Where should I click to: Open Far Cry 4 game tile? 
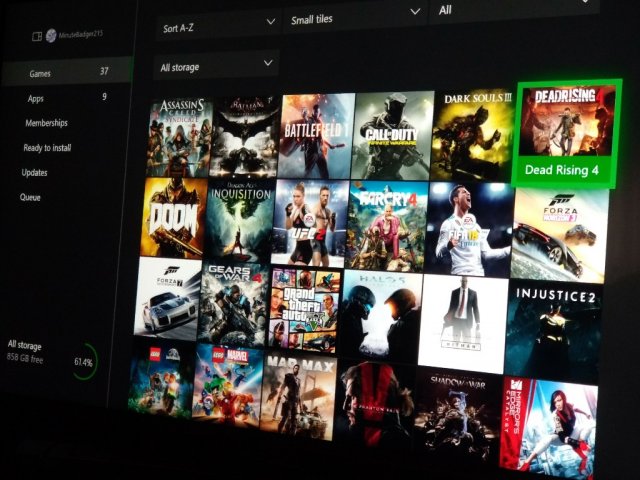click(x=387, y=227)
